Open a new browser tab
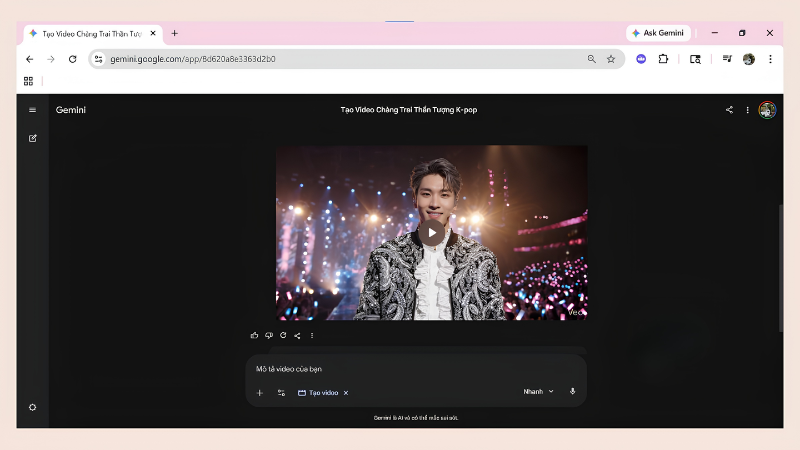The image size is (800, 450). click(174, 33)
